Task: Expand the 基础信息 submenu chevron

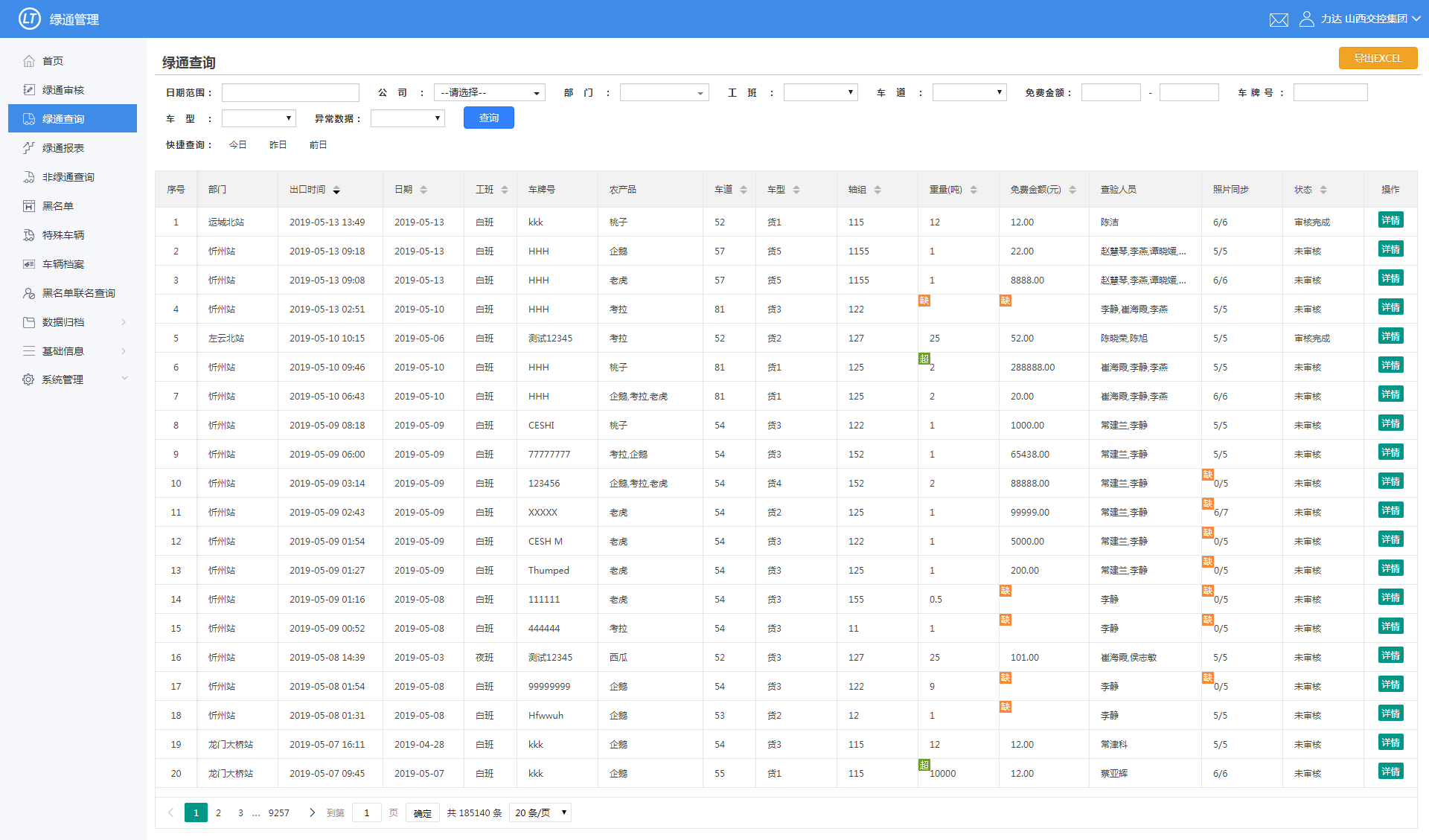Action: pos(124,351)
